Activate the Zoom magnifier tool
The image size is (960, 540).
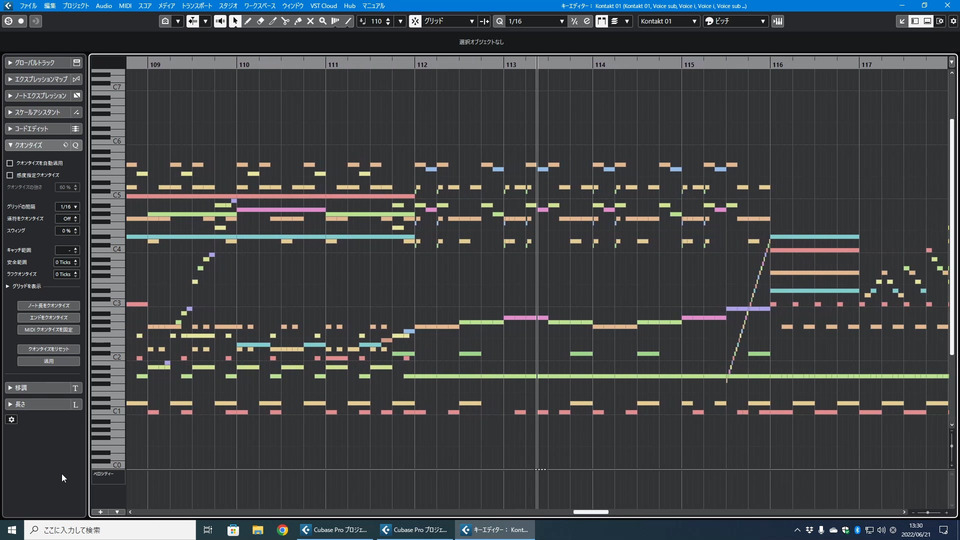[322, 21]
